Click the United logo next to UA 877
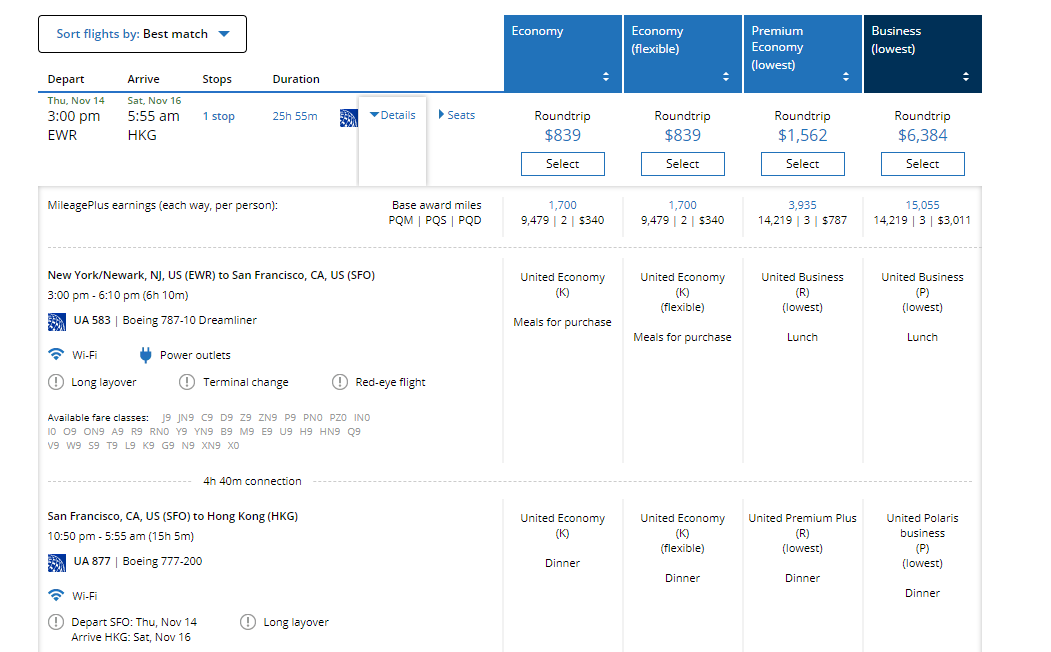Screen dimensions: 1051x652 click(57, 563)
